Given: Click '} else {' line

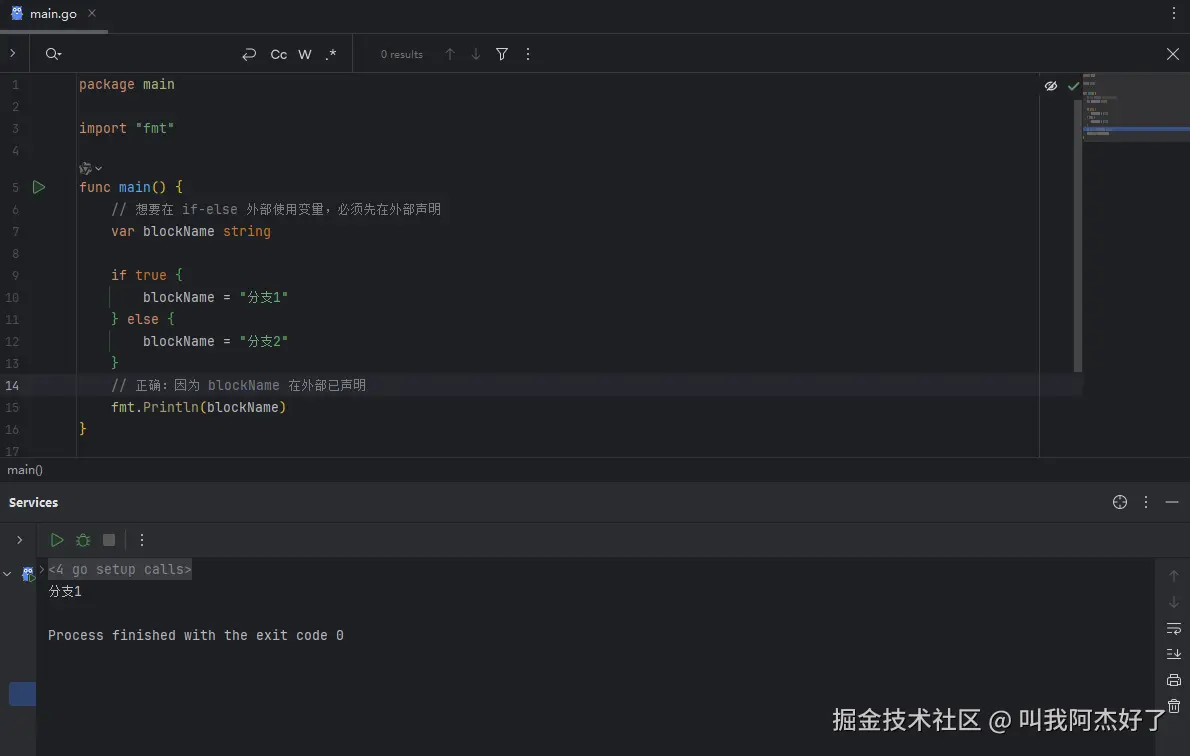Looking at the screenshot, I should (x=143, y=320).
